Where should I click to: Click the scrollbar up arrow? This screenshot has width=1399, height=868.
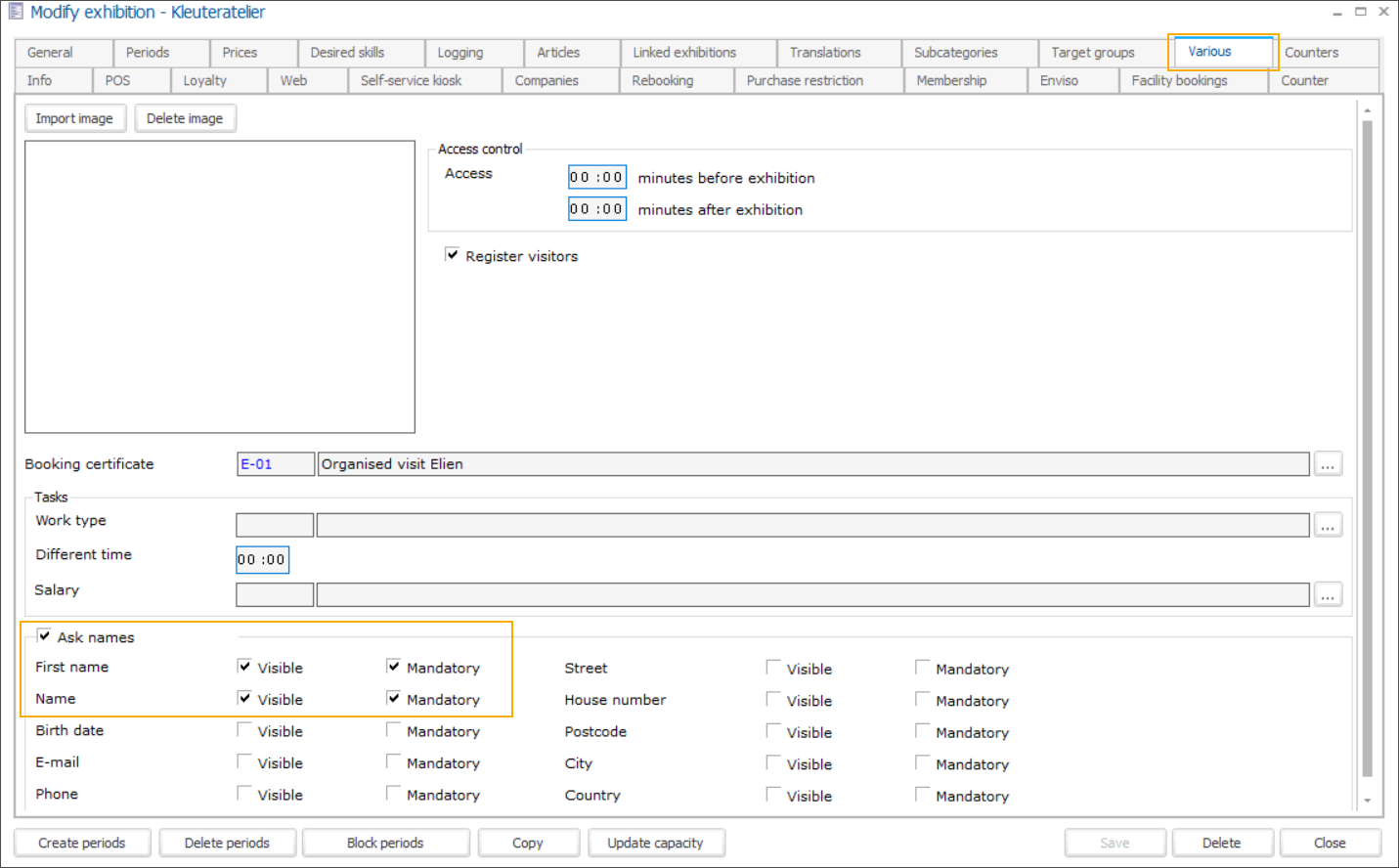(1367, 110)
